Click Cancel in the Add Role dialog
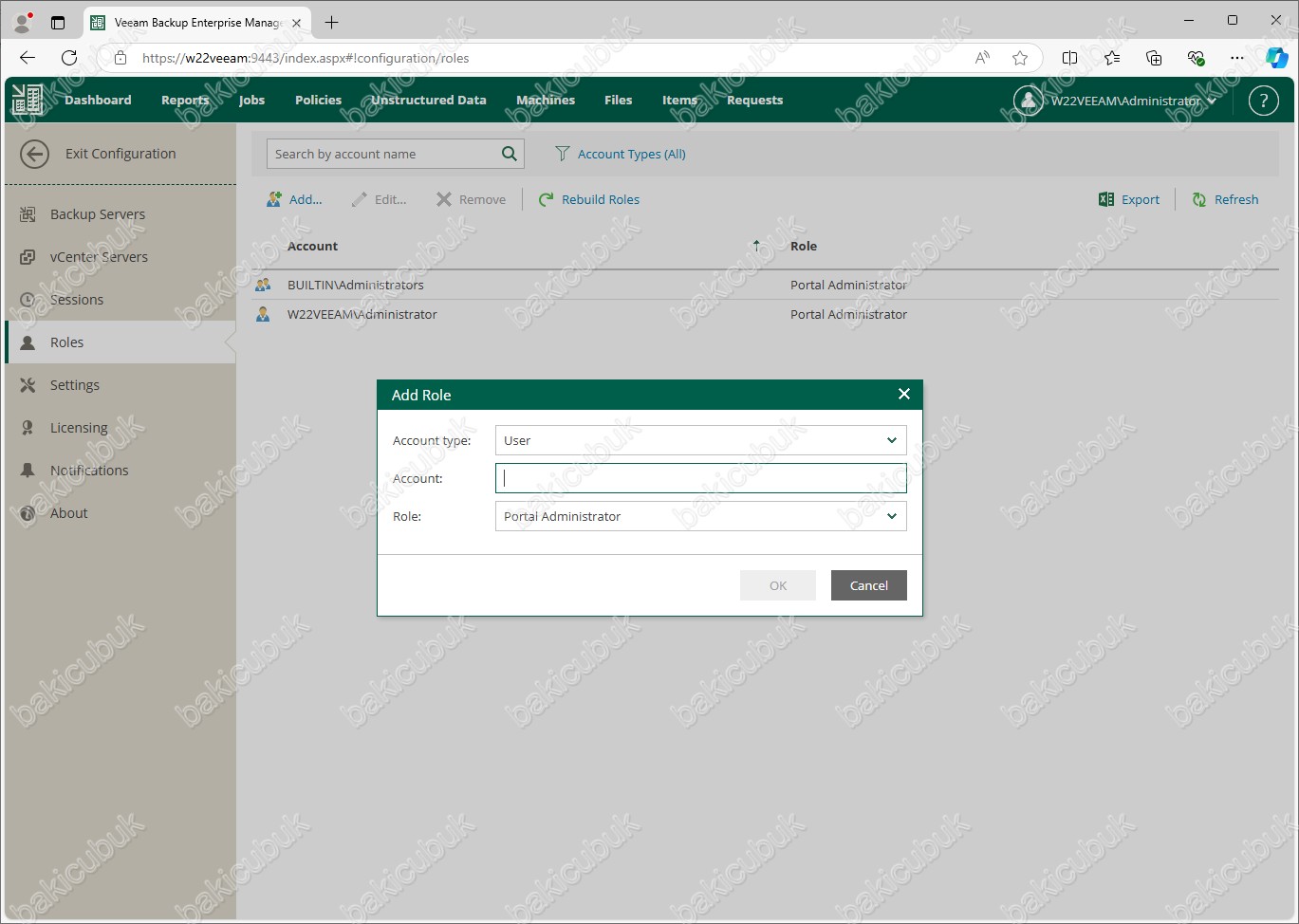This screenshot has width=1299, height=924. [x=869, y=585]
